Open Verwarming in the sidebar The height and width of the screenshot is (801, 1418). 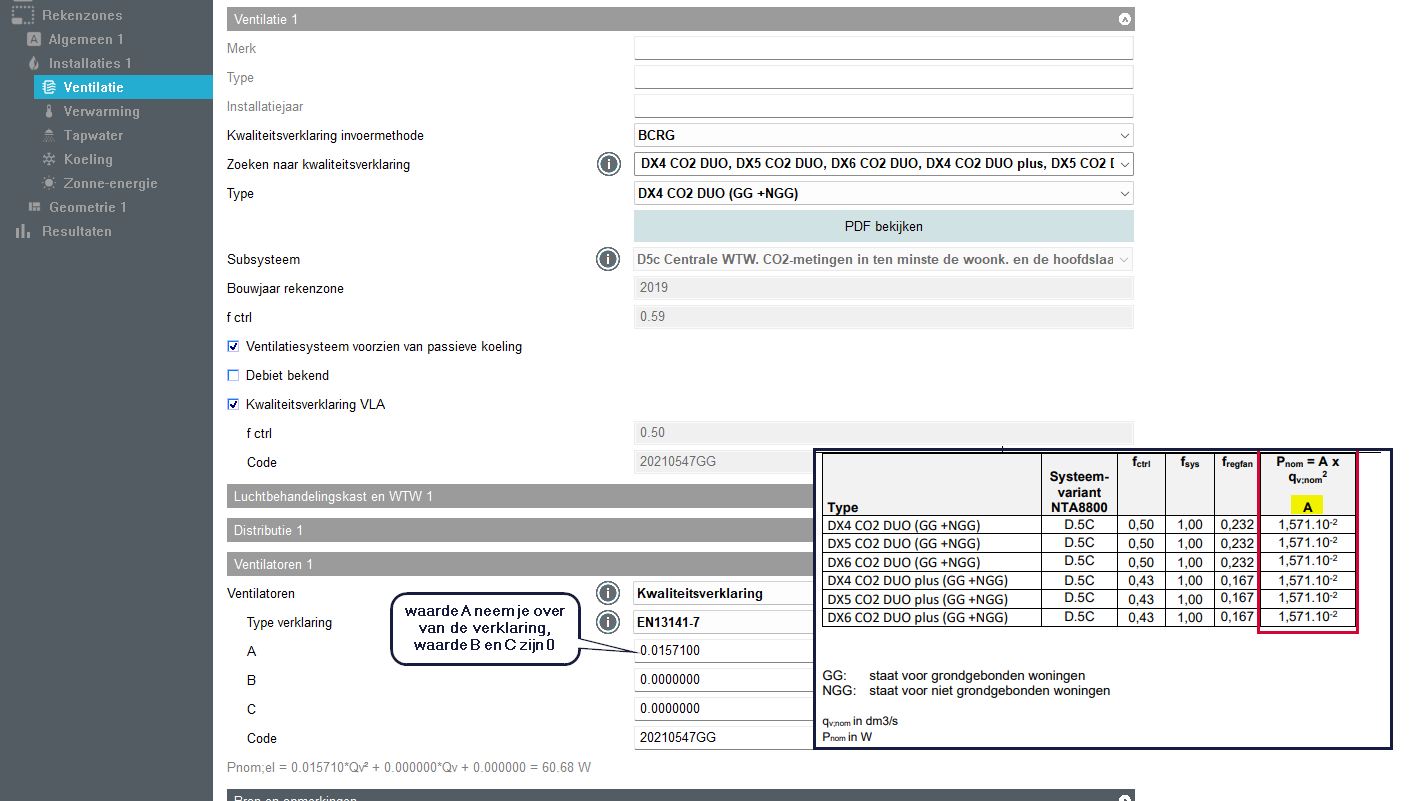click(101, 111)
